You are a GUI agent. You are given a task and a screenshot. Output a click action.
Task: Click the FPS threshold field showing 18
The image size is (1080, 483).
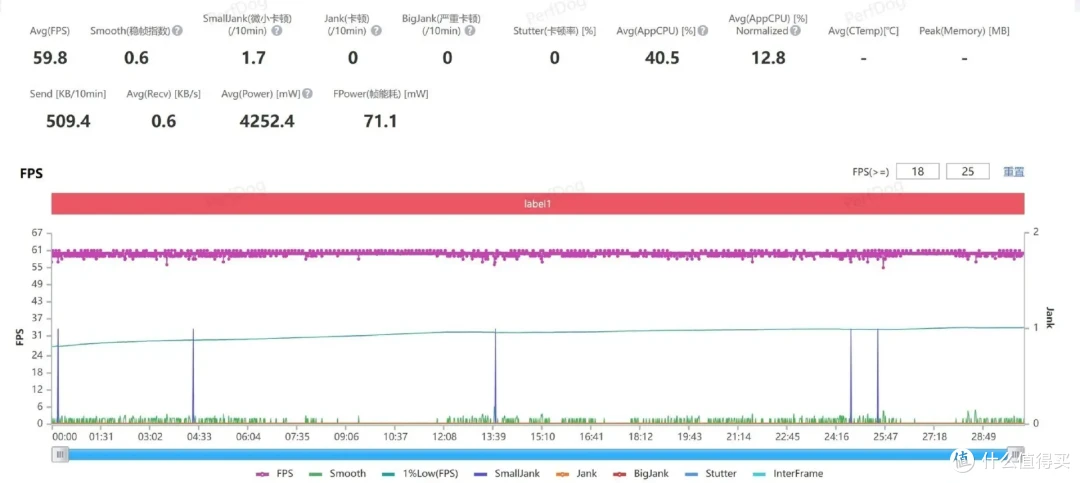(x=917, y=172)
